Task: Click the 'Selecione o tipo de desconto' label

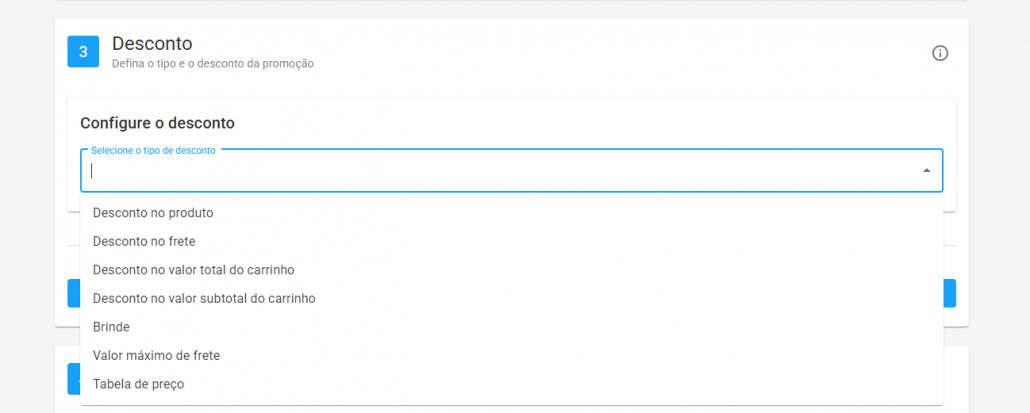Action: 153,151
